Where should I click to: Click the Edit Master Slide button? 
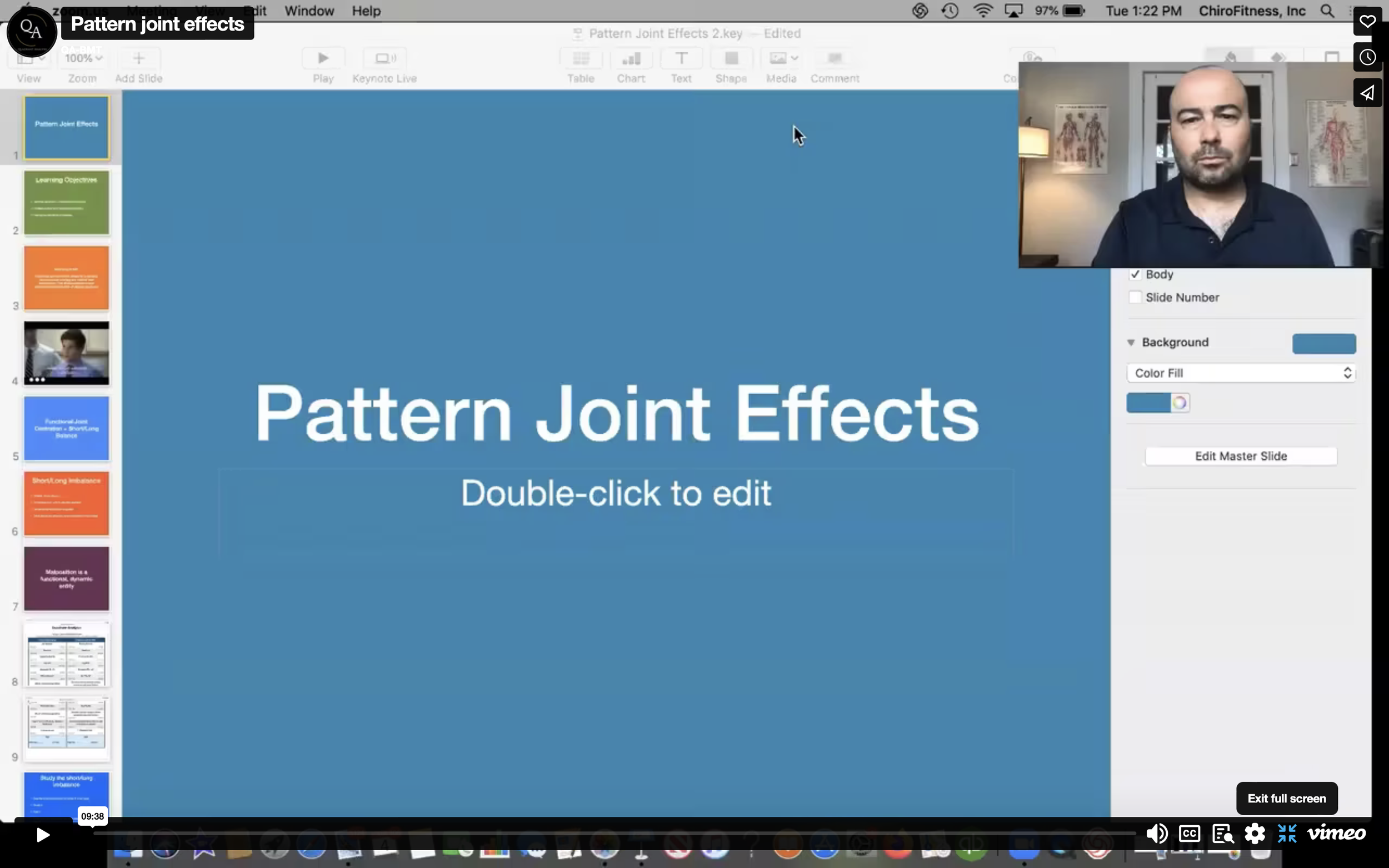pyautogui.click(x=1240, y=456)
